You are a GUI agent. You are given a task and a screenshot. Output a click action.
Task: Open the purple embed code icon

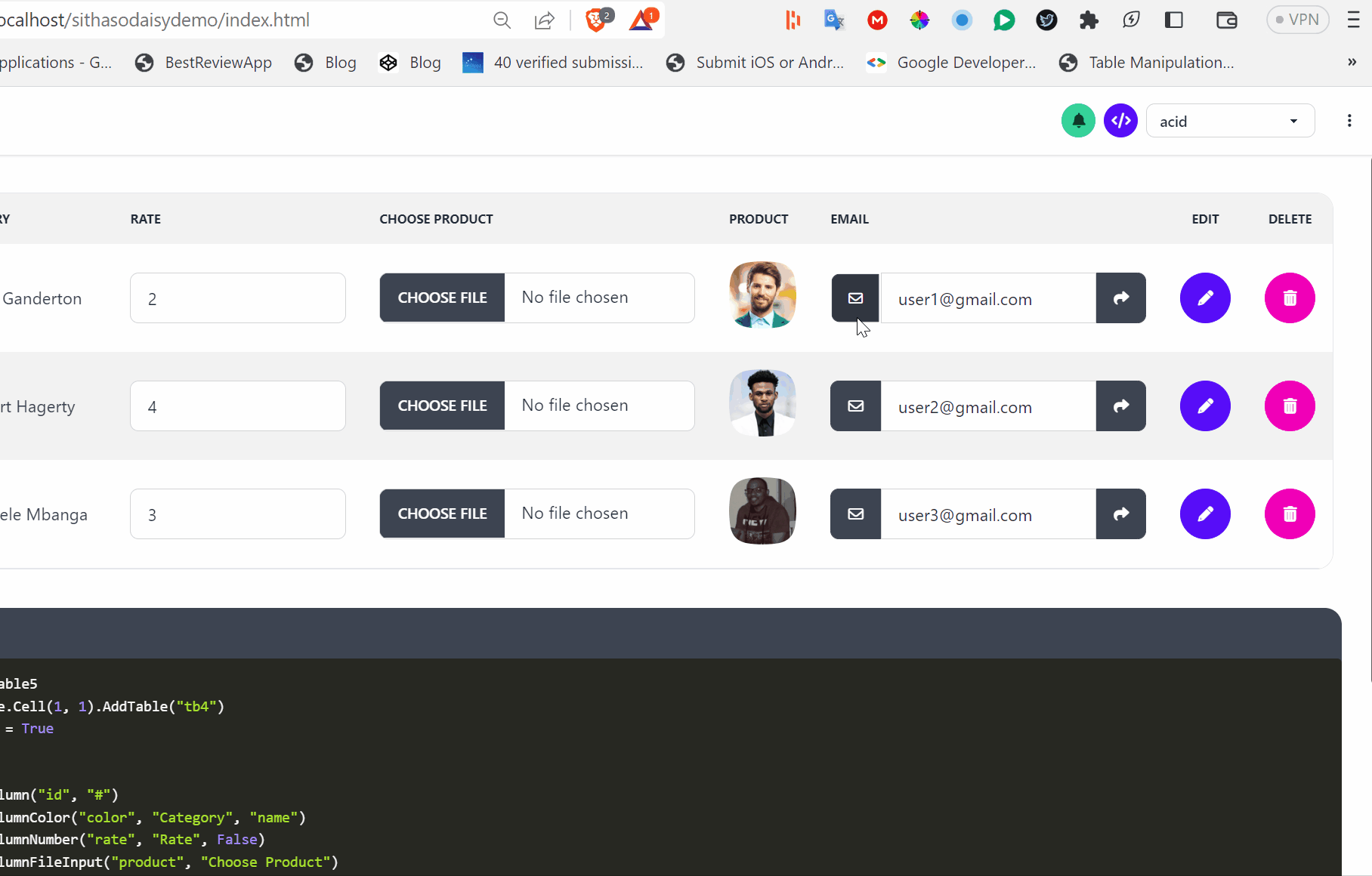pyautogui.click(x=1120, y=120)
